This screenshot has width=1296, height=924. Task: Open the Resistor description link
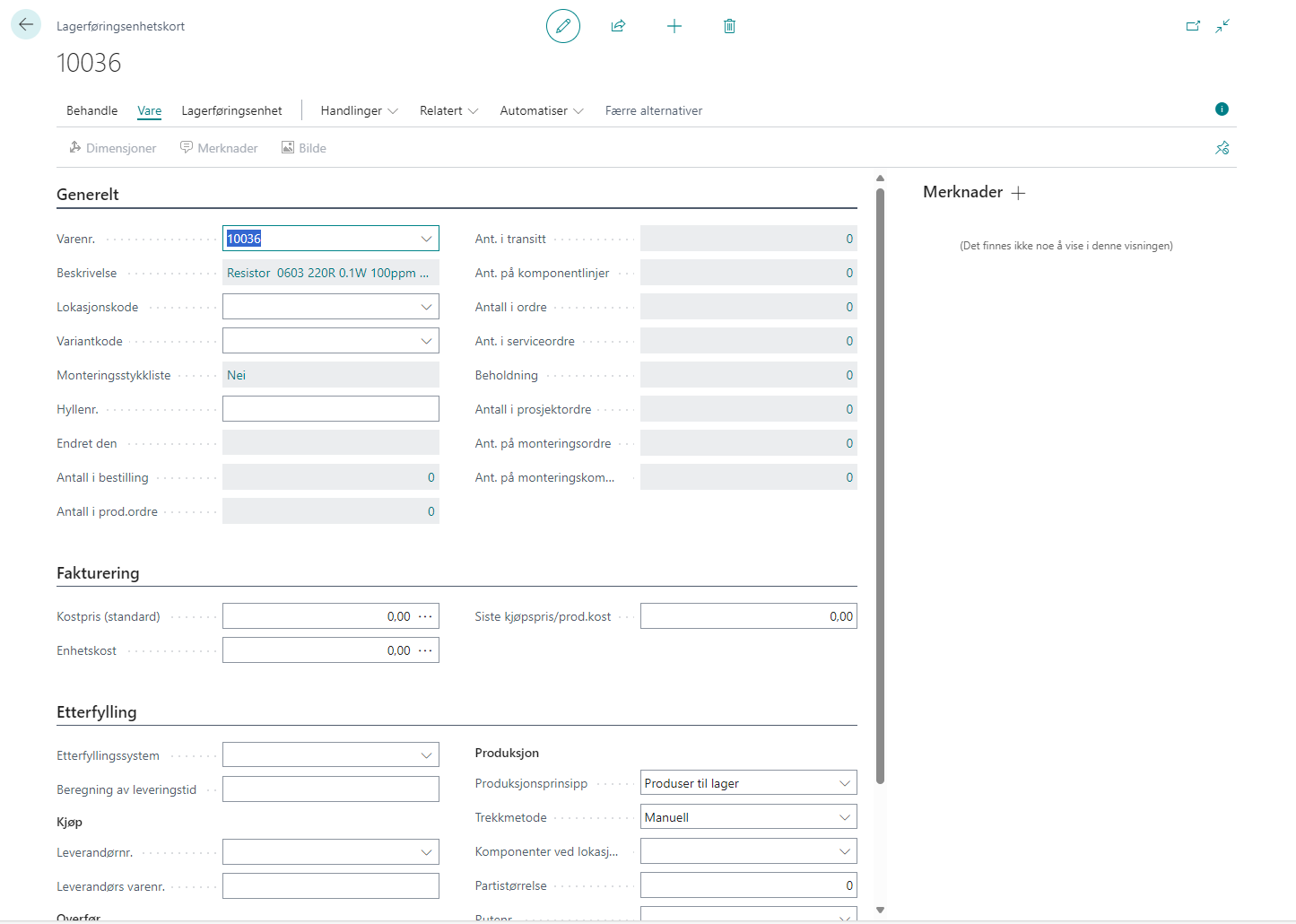327,273
